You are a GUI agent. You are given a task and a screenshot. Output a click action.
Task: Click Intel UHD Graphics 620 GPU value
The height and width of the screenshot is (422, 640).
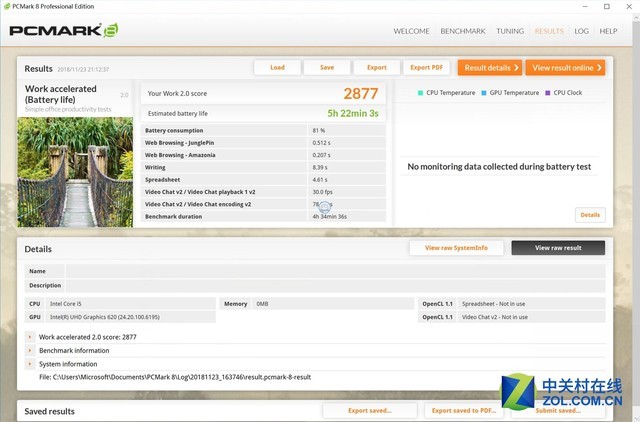pos(104,317)
